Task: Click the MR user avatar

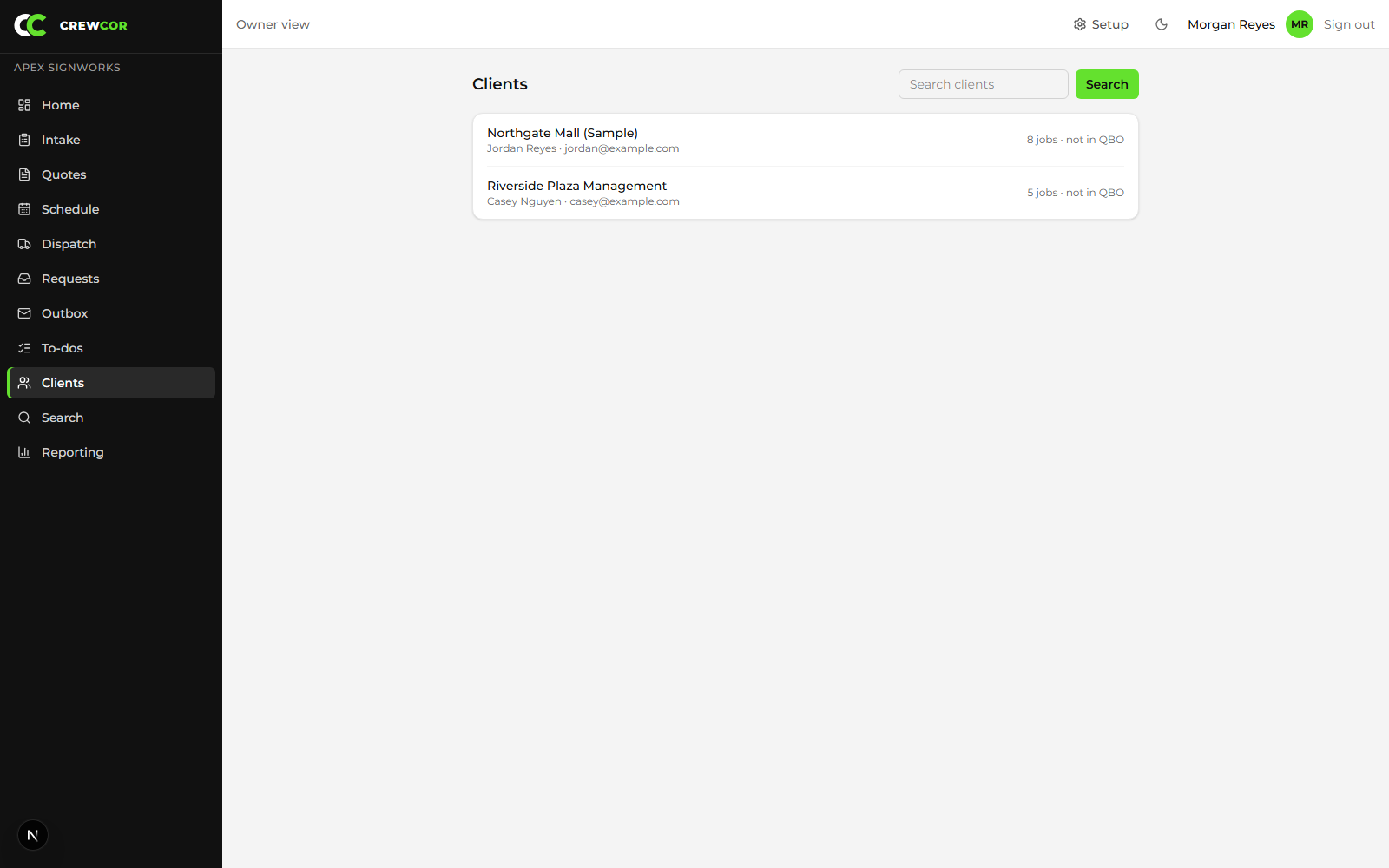Action: point(1300,24)
